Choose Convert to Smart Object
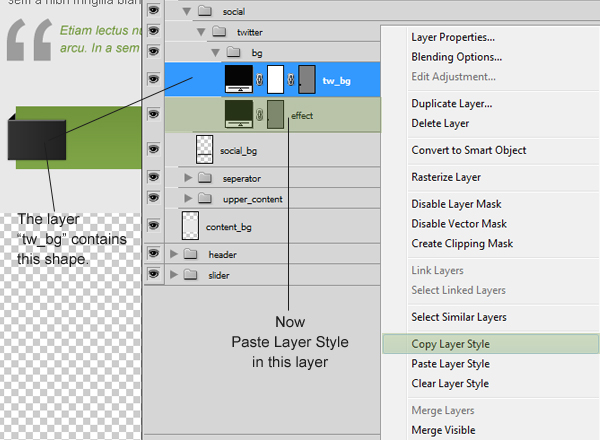 [x=469, y=150]
